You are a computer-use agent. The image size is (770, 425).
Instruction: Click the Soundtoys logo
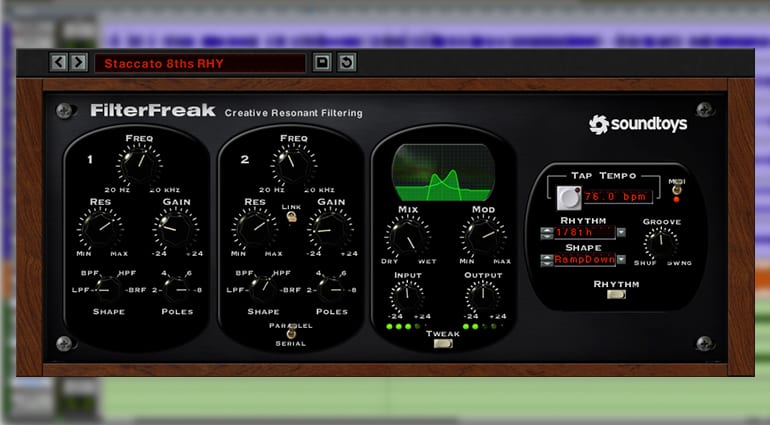tap(638, 124)
